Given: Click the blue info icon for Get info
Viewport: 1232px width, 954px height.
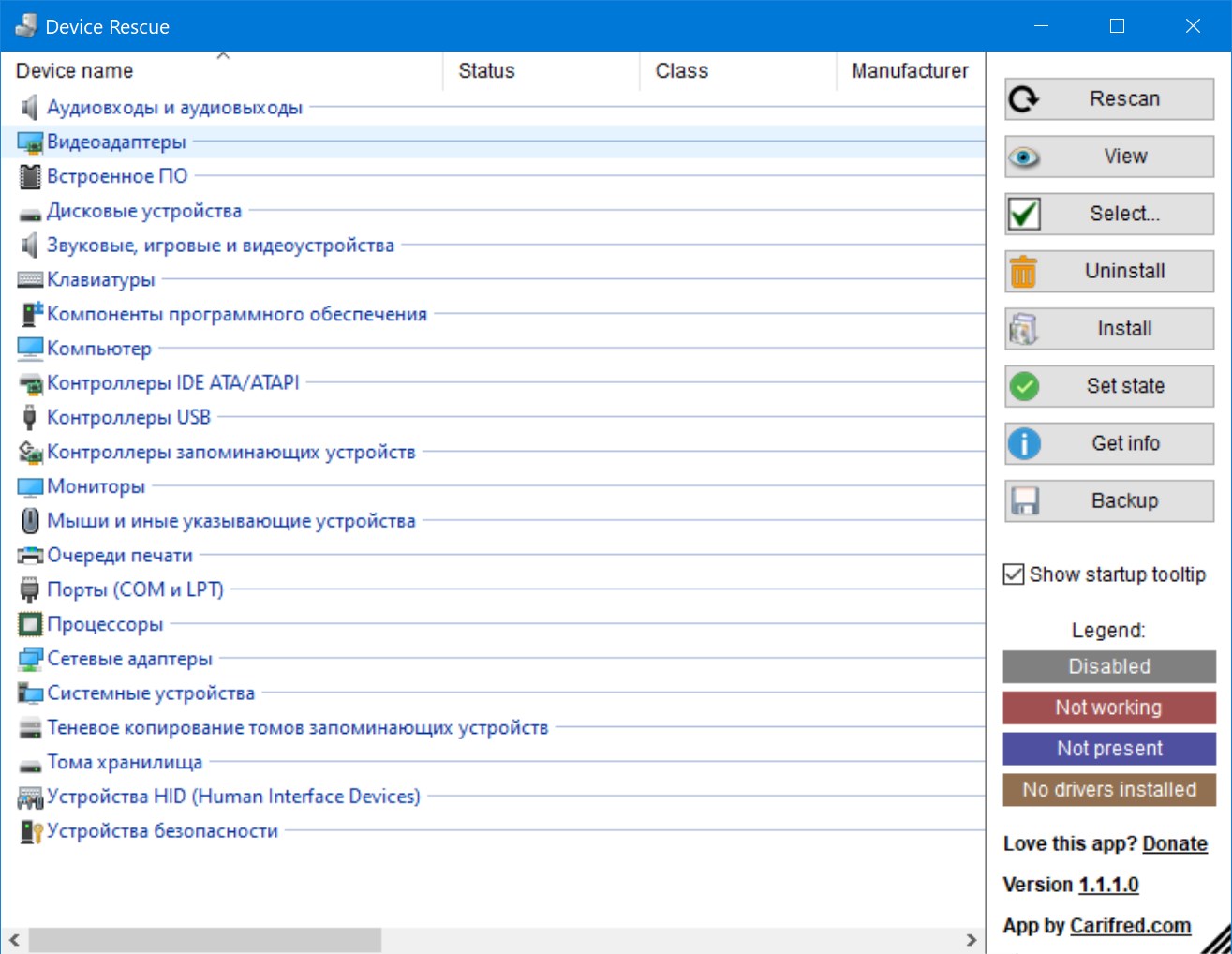Looking at the screenshot, I should click(x=1024, y=443).
